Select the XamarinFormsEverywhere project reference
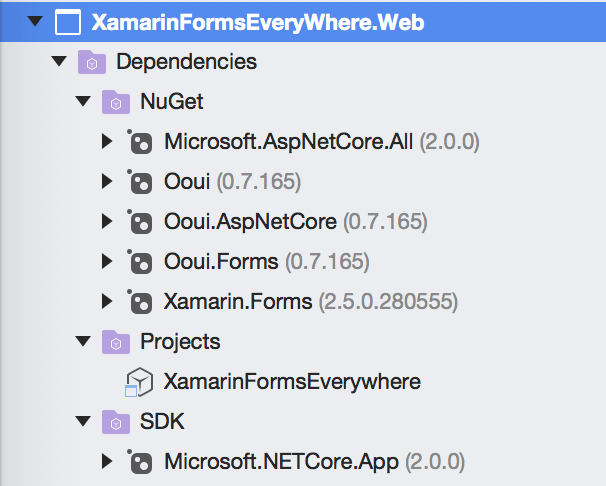This screenshot has height=486, width=606. pyautogui.click(x=293, y=382)
